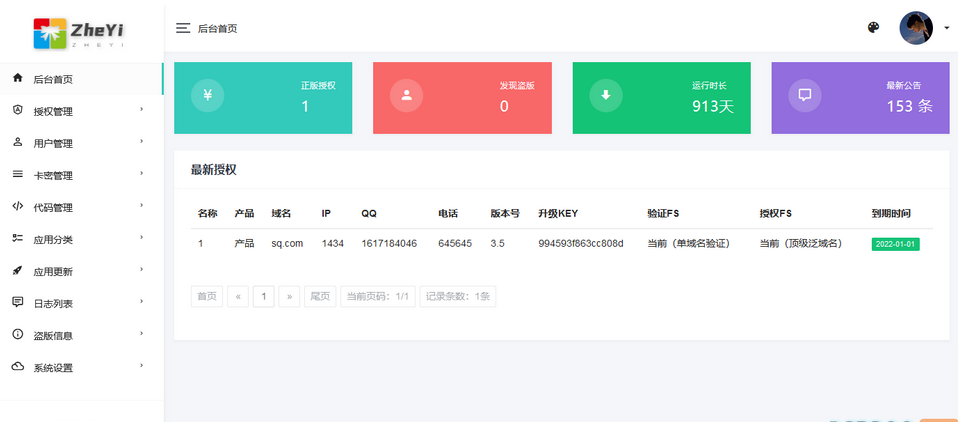Viewport: 961px width, 422px height.
Task: Click the phone number 645645 cell
Action: coord(455,244)
